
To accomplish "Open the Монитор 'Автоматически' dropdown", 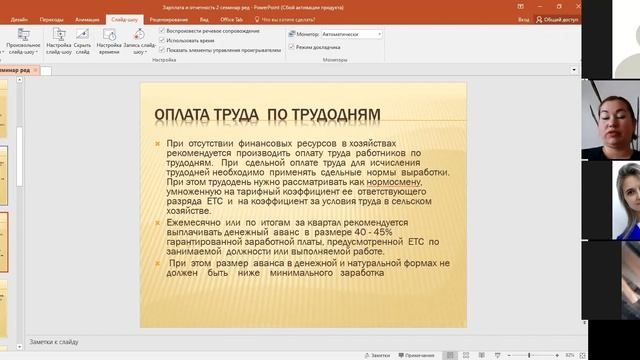I will point(351,34).
